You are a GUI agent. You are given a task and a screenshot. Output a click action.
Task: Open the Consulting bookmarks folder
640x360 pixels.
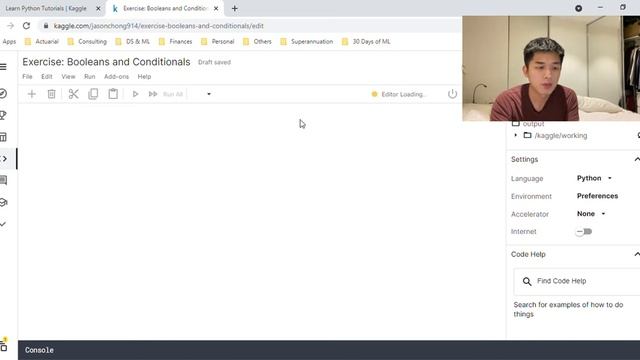pos(87,42)
